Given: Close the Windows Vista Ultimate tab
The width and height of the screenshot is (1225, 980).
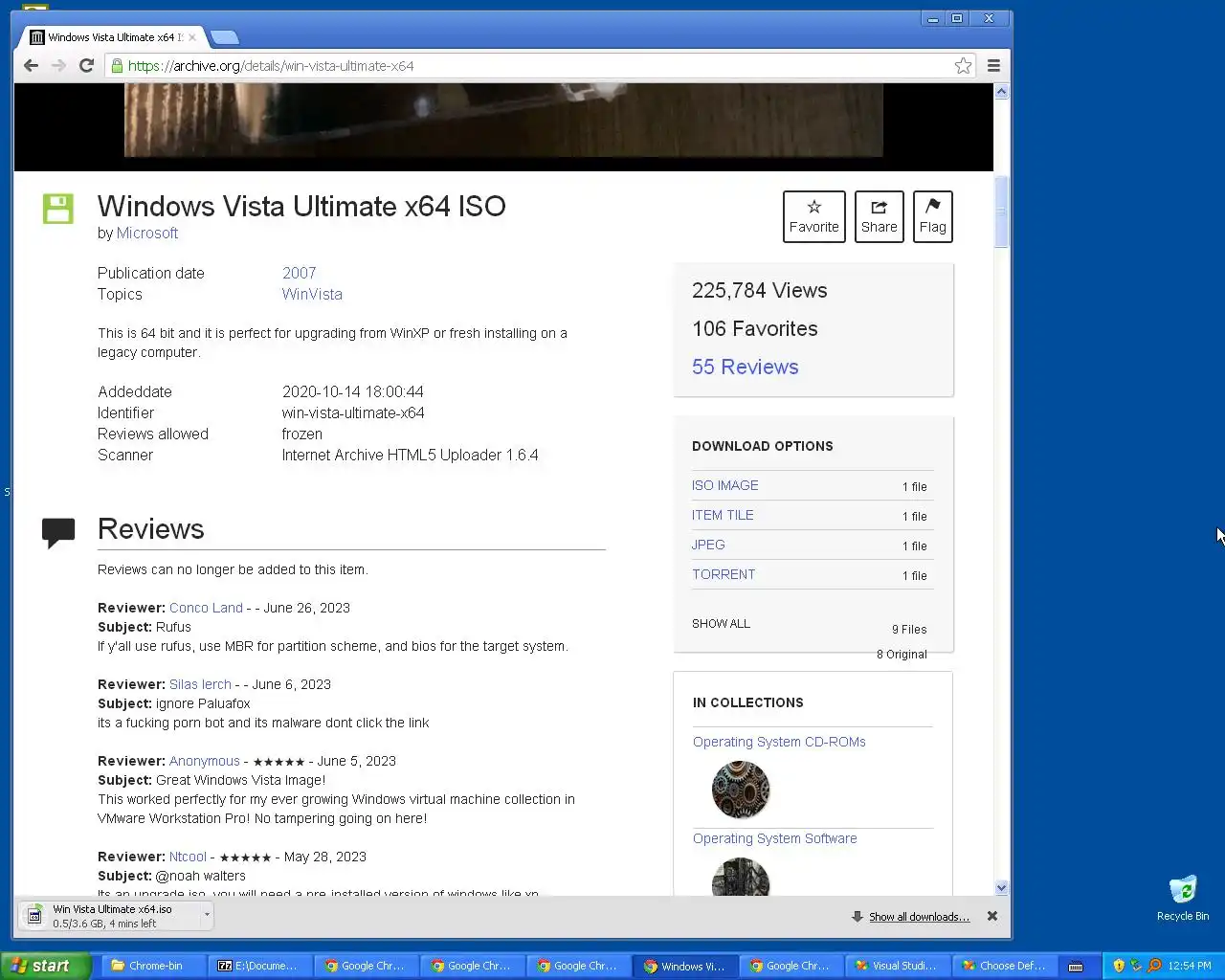Looking at the screenshot, I should (x=191, y=37).
